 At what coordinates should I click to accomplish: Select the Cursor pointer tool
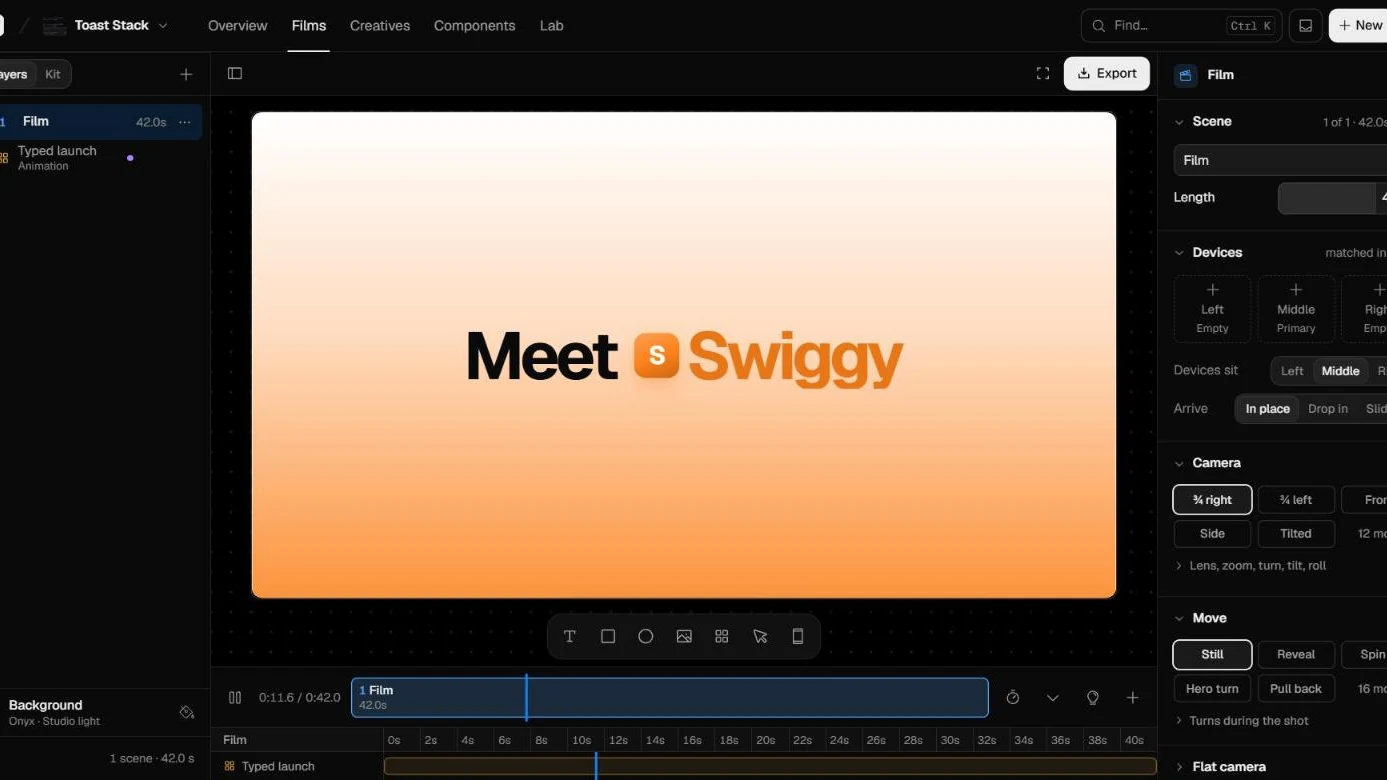coord(760,636)
